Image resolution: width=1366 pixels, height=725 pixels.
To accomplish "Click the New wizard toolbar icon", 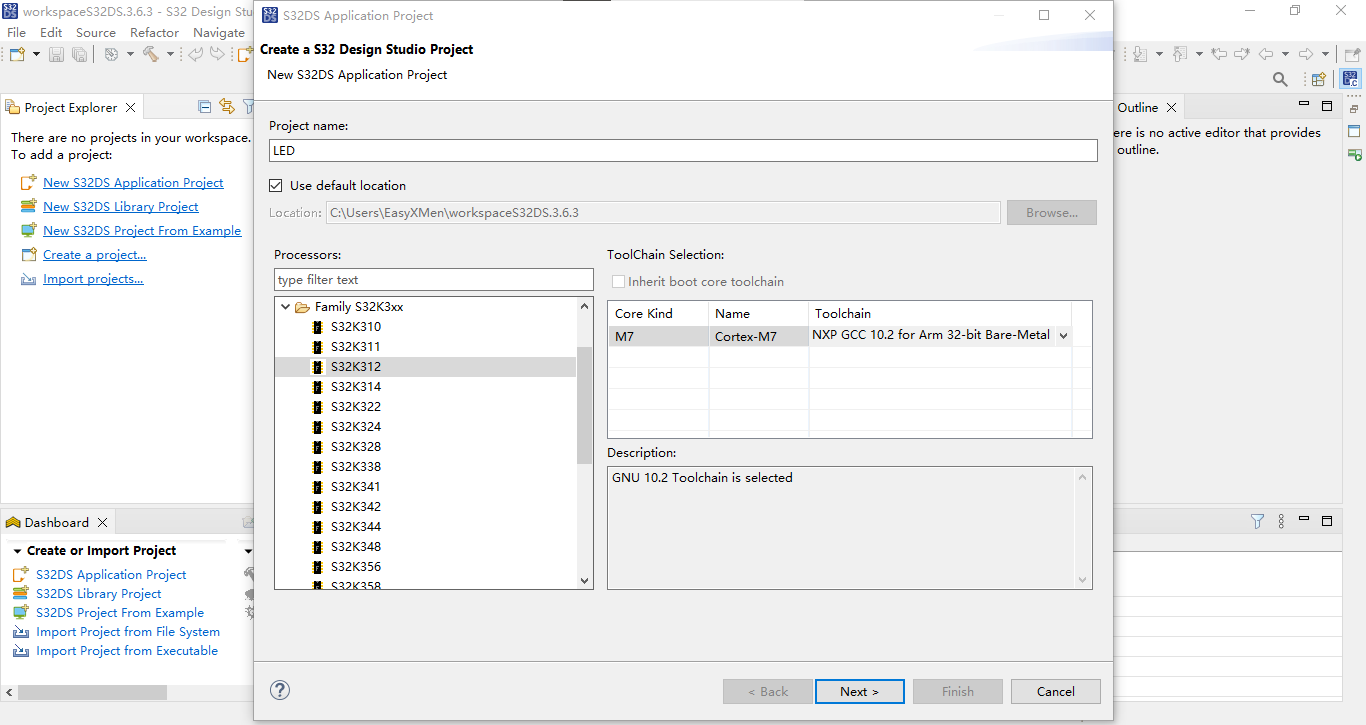I will click(17, 54).
